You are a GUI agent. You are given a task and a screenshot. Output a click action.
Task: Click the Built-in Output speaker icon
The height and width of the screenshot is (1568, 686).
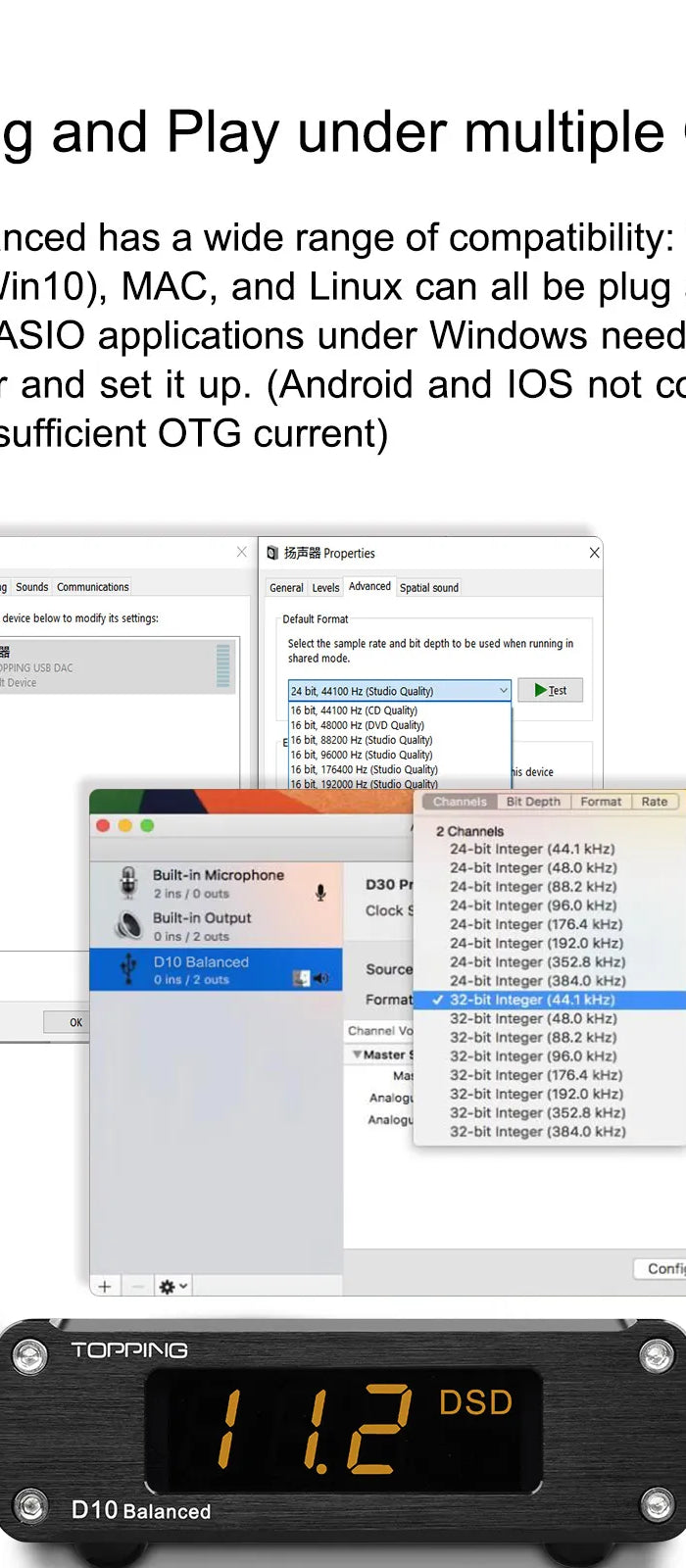(128, 925)
